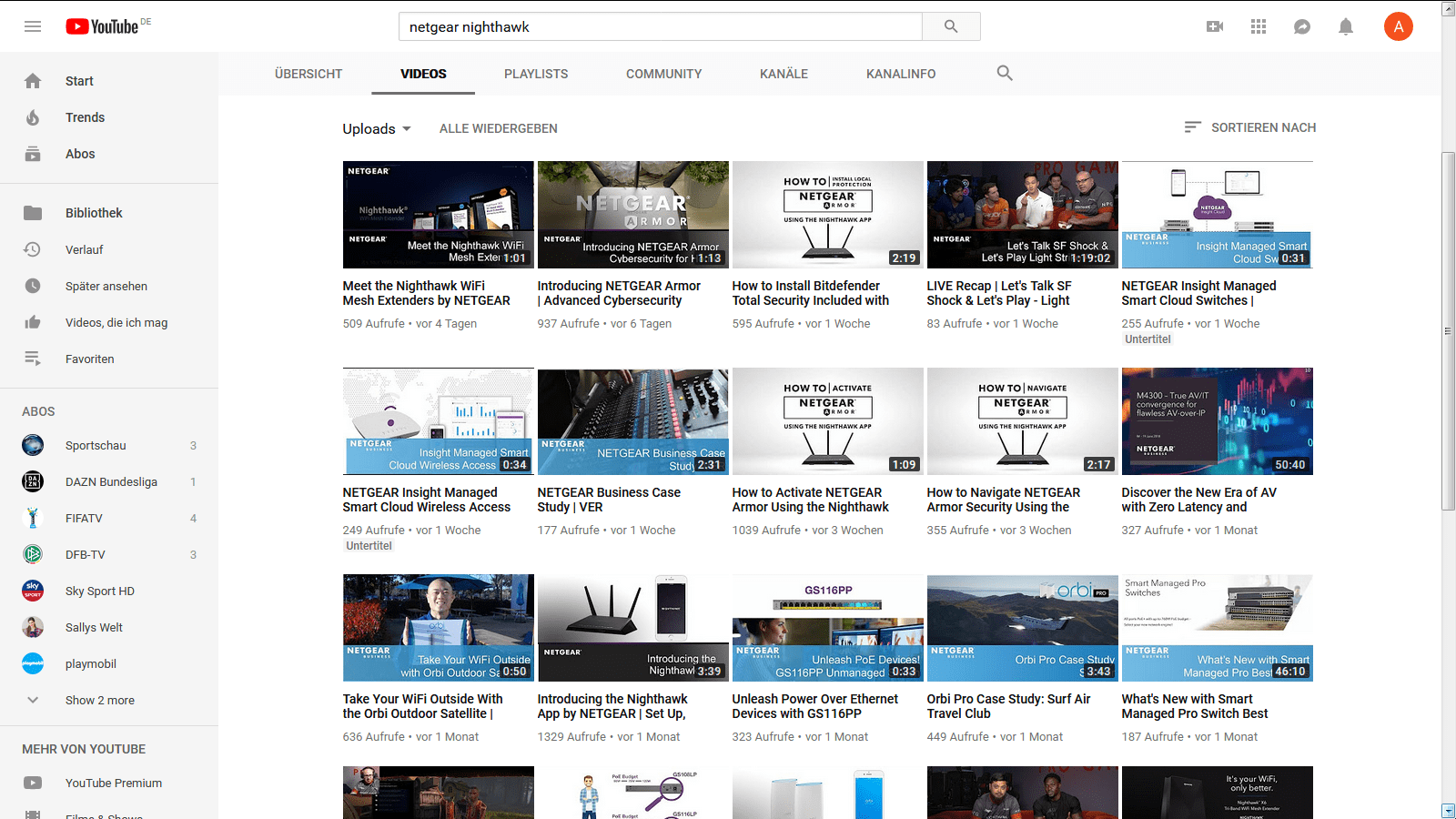Open the FIFATV subscription
The image size is (1456, 819).
pos(109,518)
